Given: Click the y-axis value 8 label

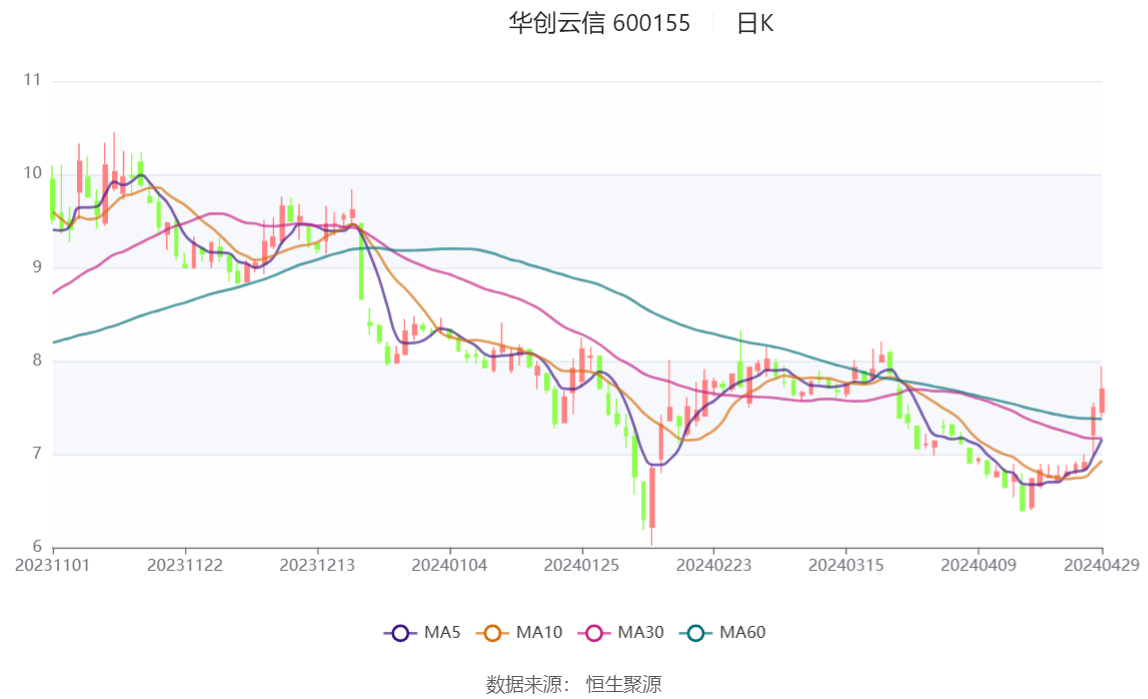Looking at the screenshot, I should coord(37,360).
